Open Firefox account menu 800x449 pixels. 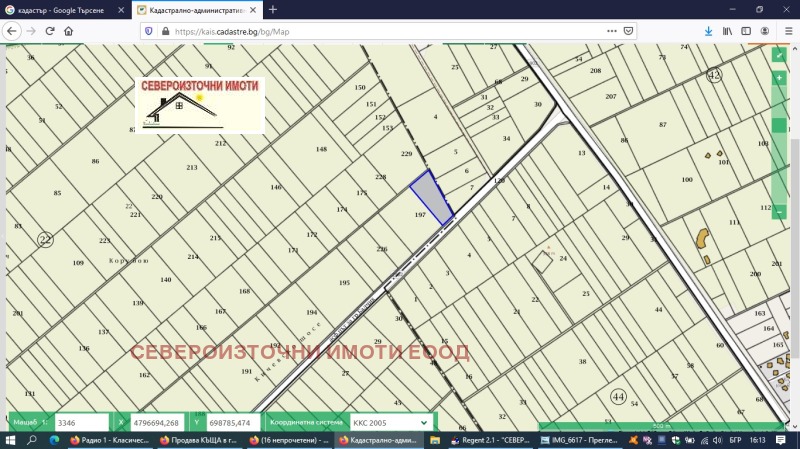pyautogui.click(x=765, y=31)
